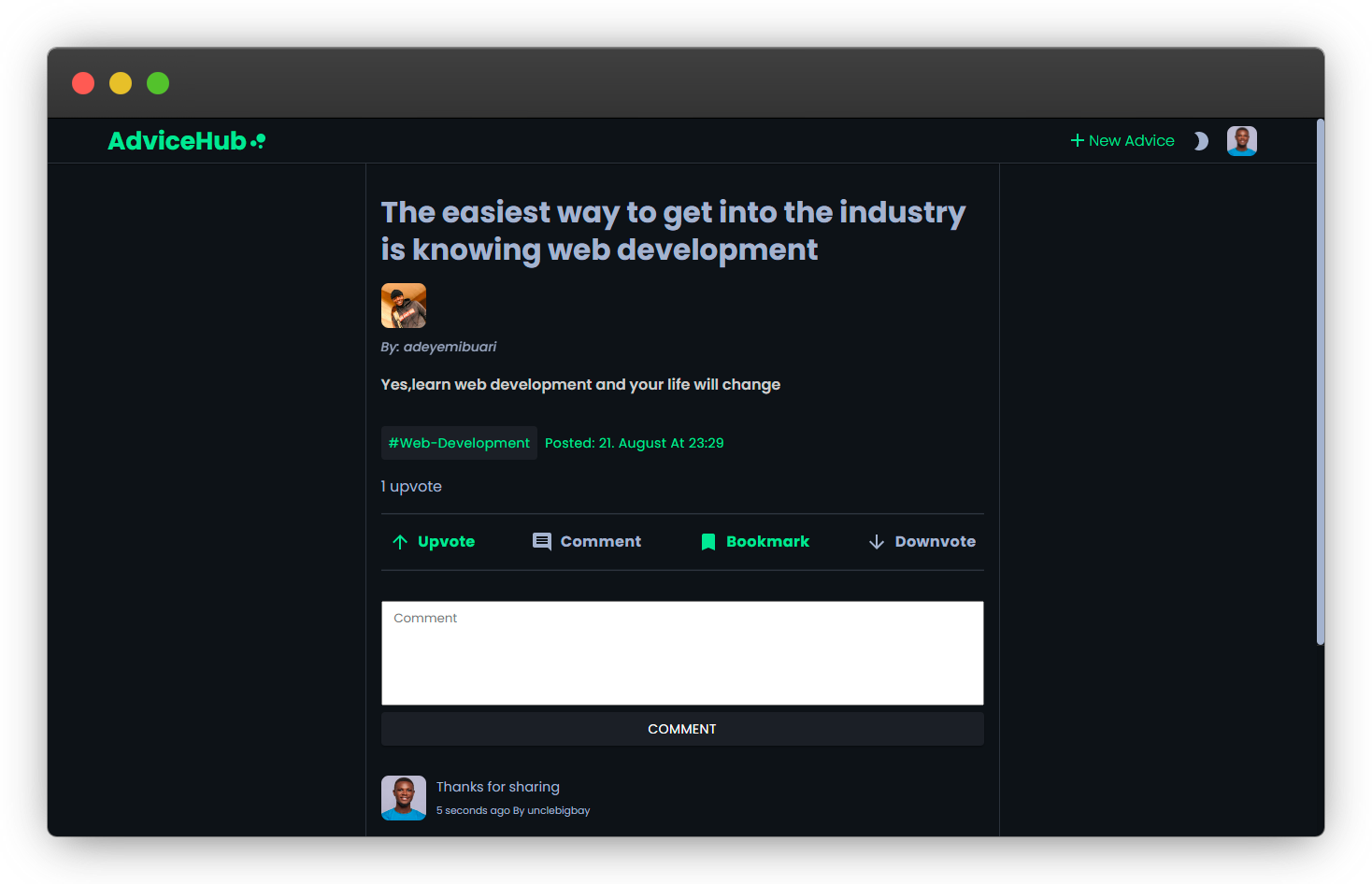Click the AdviceHub logo
Image resolution: width=1372 pixels, height=884 pixels.
coord(187,141)
